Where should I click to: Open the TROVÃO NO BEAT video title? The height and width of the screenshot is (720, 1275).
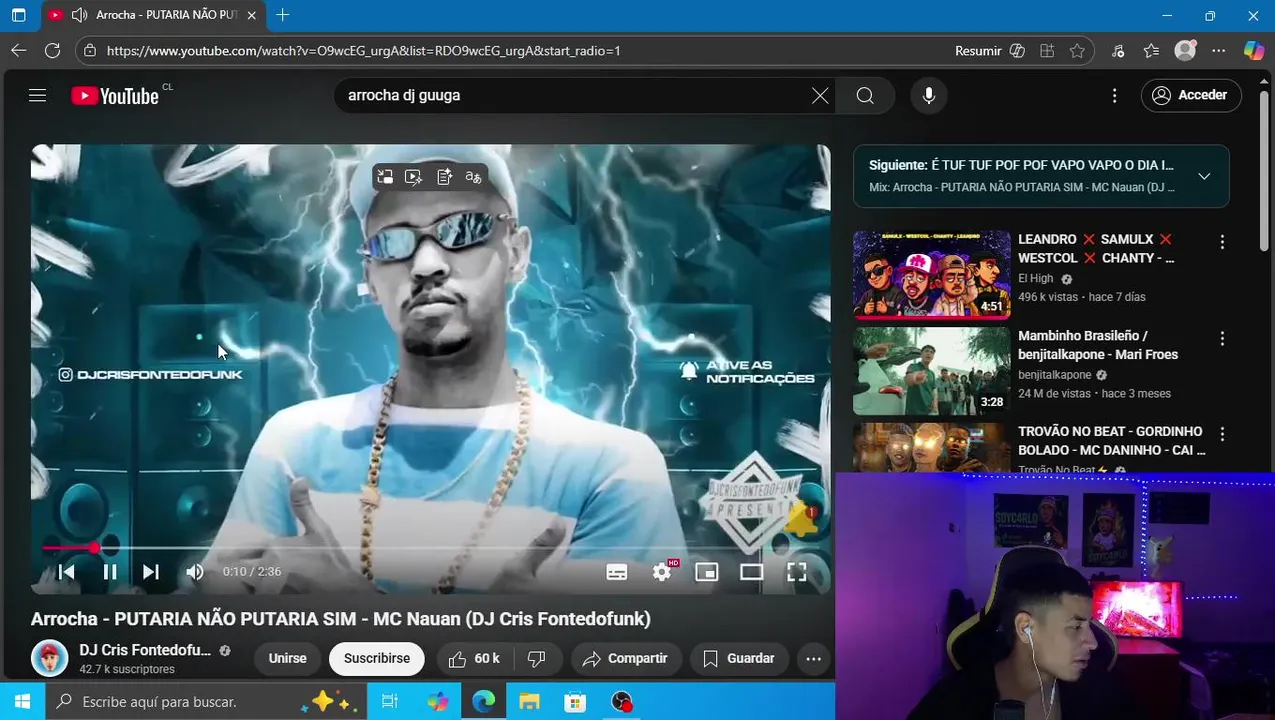1112,441
